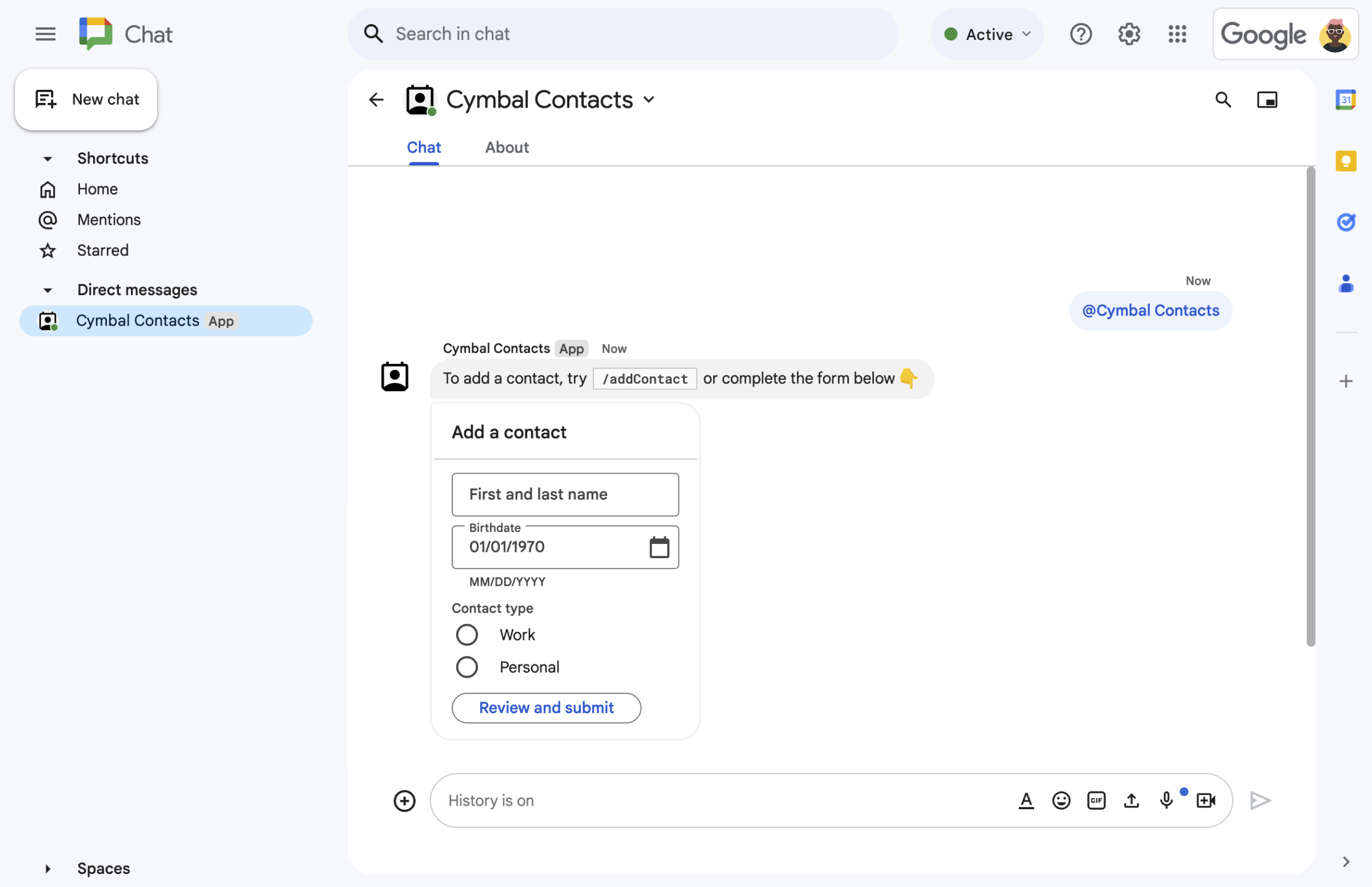Select the Personal radio button
The width and height of the screenshot is (1372, 887).
(466, 666)
